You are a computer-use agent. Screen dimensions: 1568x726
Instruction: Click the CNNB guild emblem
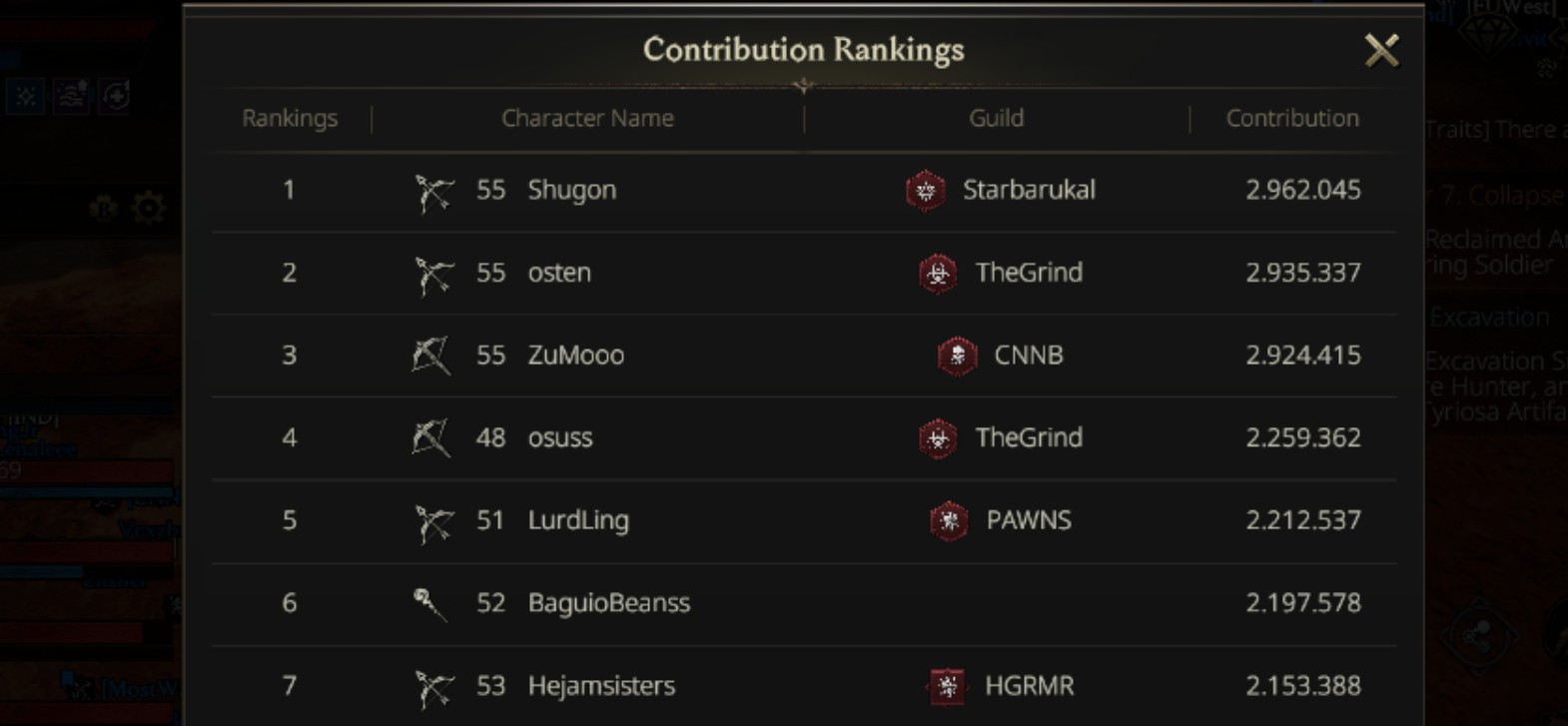[957, 356]
